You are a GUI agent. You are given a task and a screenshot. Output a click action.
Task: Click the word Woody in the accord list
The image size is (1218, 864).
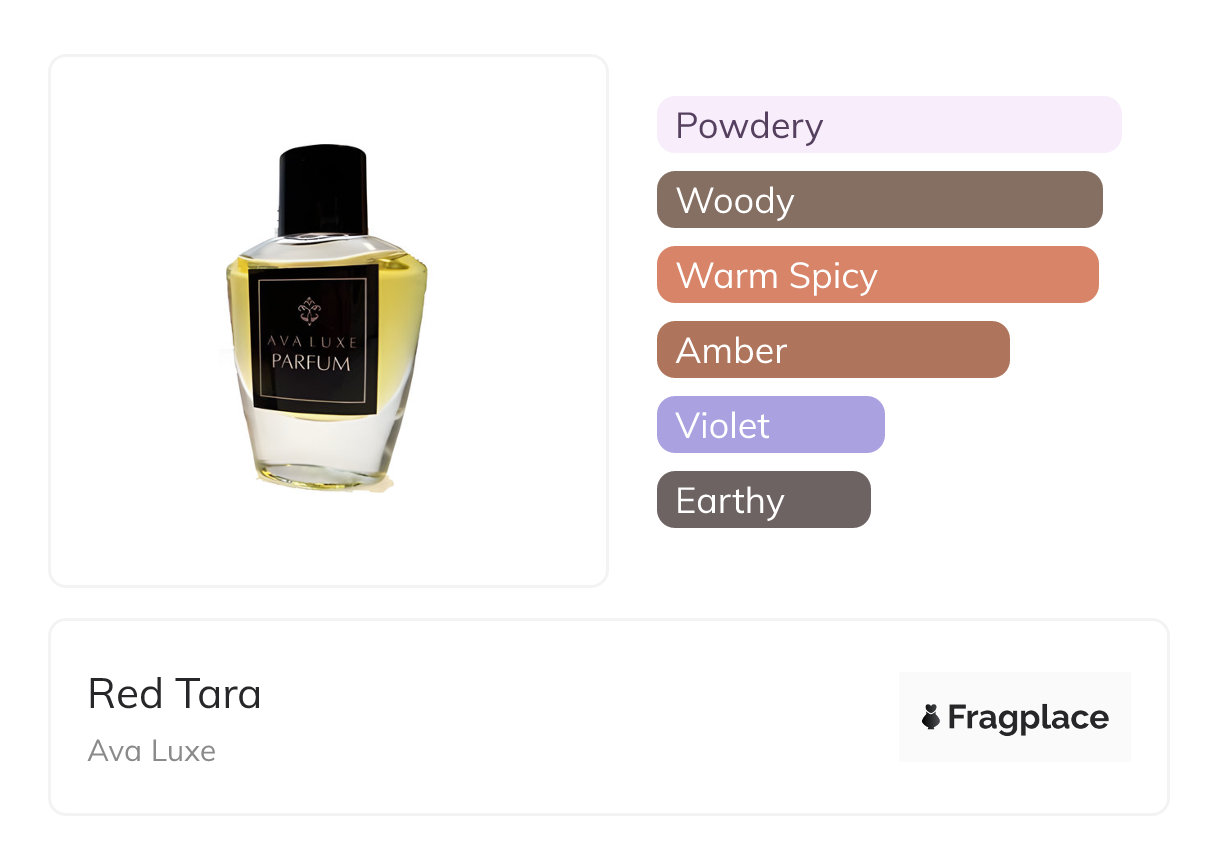coord(735,201)
